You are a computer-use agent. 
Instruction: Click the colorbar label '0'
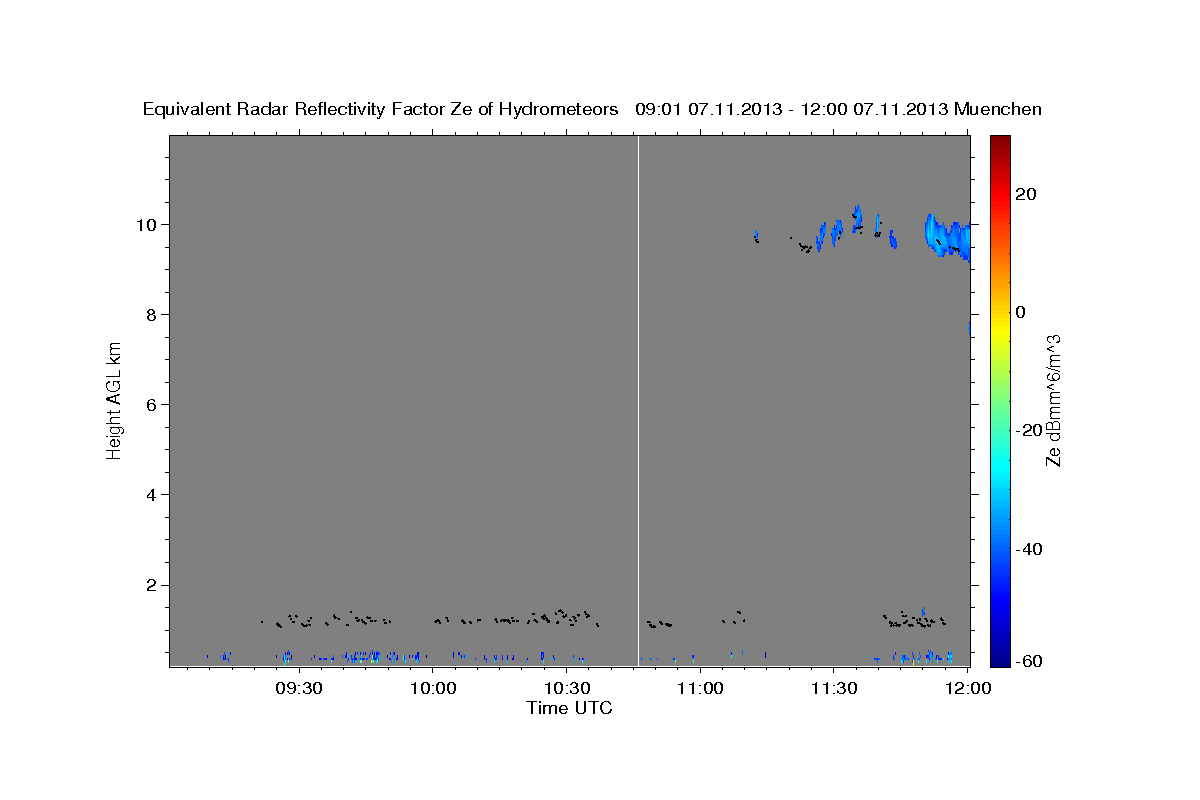(1021, 312)
